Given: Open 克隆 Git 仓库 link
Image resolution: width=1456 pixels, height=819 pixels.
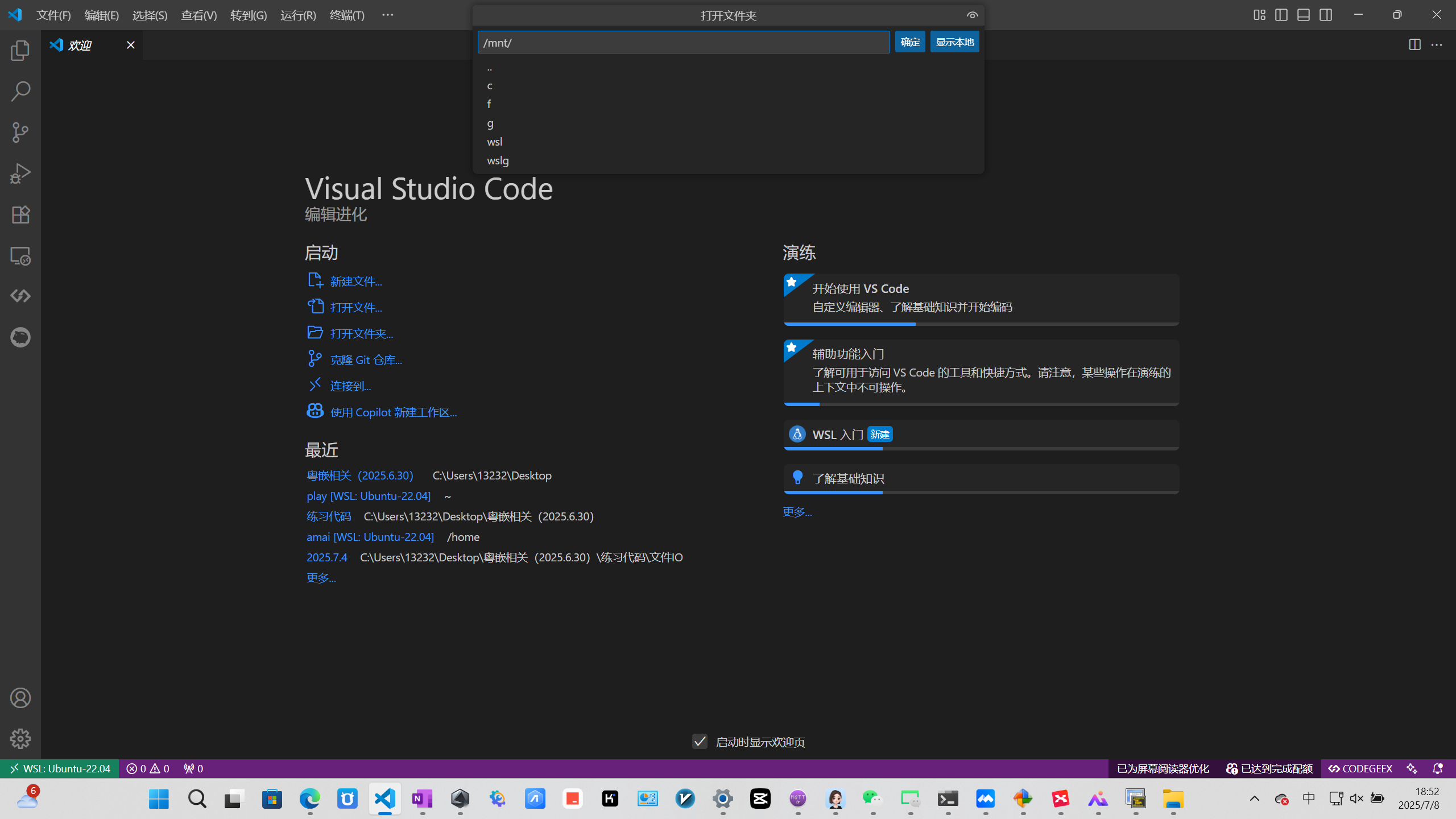Looking at the screenshot, I should pos(366,359).
